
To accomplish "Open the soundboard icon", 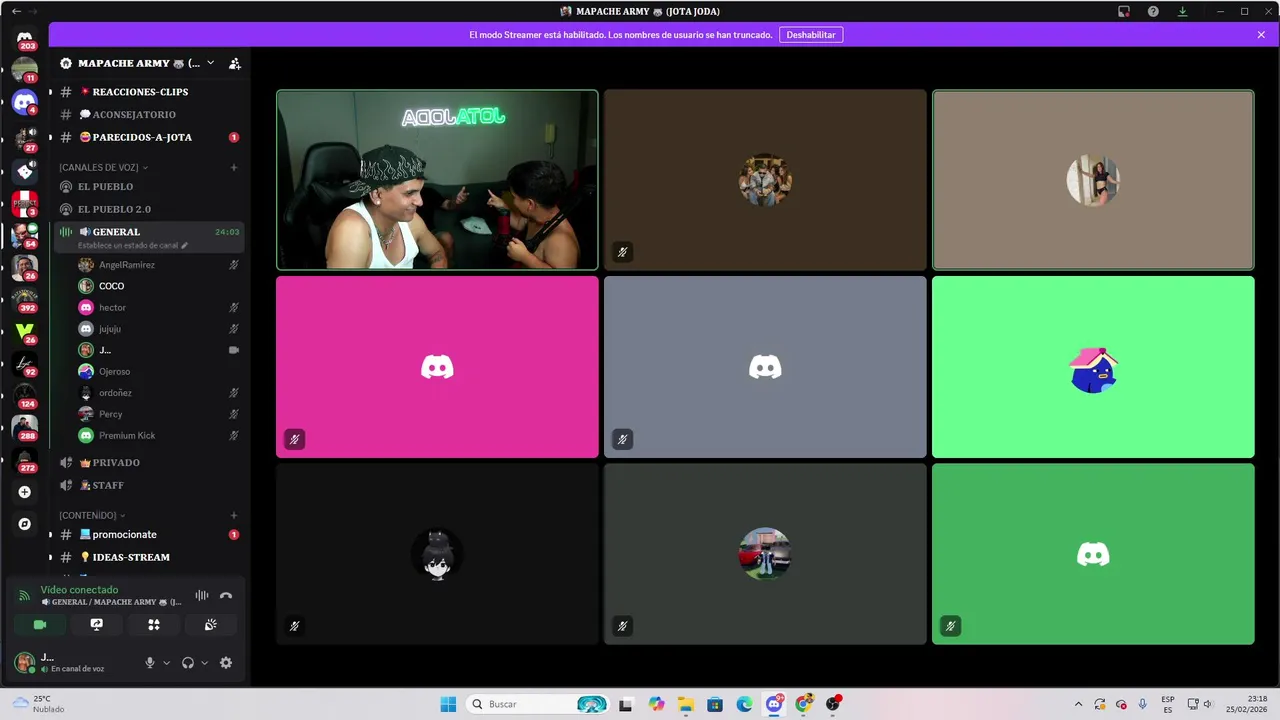I will 211,624.
